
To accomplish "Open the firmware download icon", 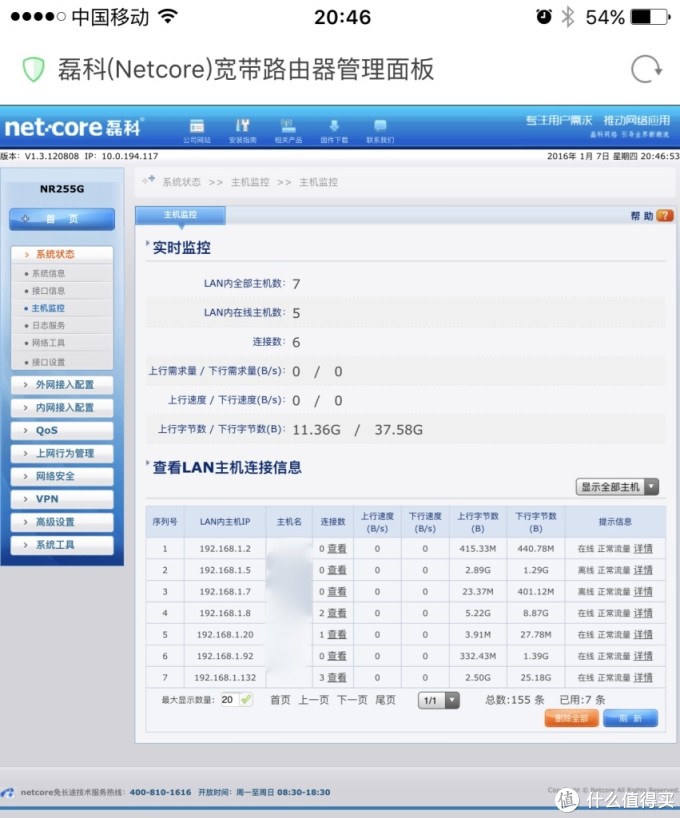I will pyautogui.click(x=334, y=131).
